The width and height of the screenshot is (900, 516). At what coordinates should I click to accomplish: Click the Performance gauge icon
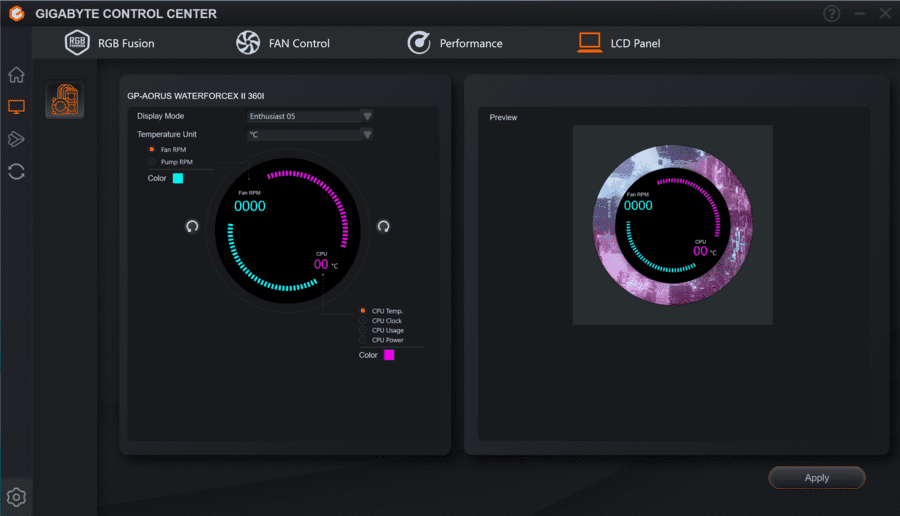coord(419,42)
